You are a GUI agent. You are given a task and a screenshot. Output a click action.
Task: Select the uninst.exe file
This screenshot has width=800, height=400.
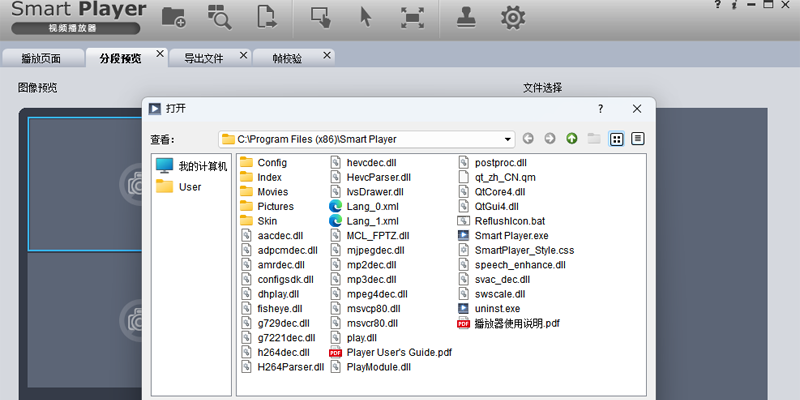[489, 309]
